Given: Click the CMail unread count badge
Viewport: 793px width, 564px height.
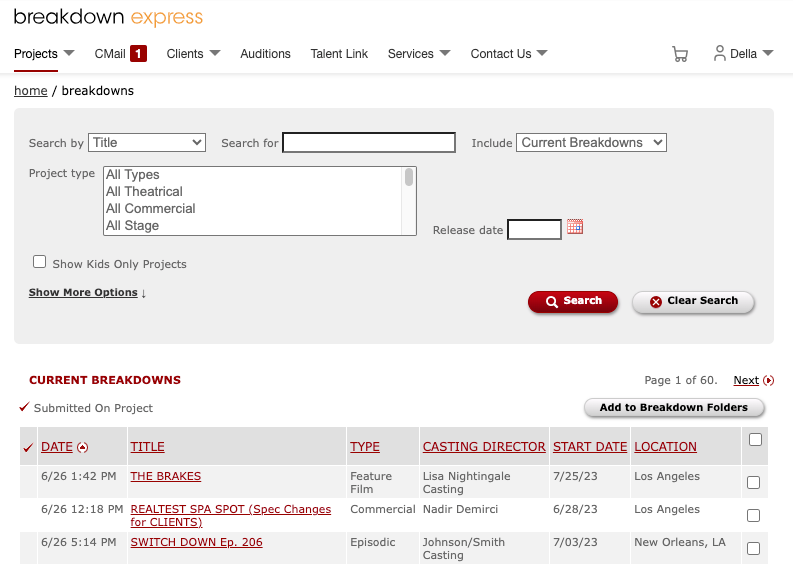Looking at the screenshot, I should [138, 54].
